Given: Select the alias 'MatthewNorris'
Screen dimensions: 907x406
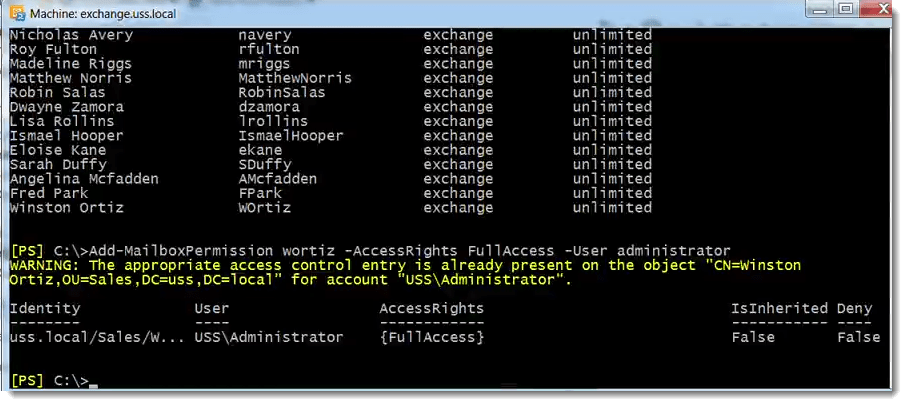Looking at the screenshot, I should click(x=295, y=78).
